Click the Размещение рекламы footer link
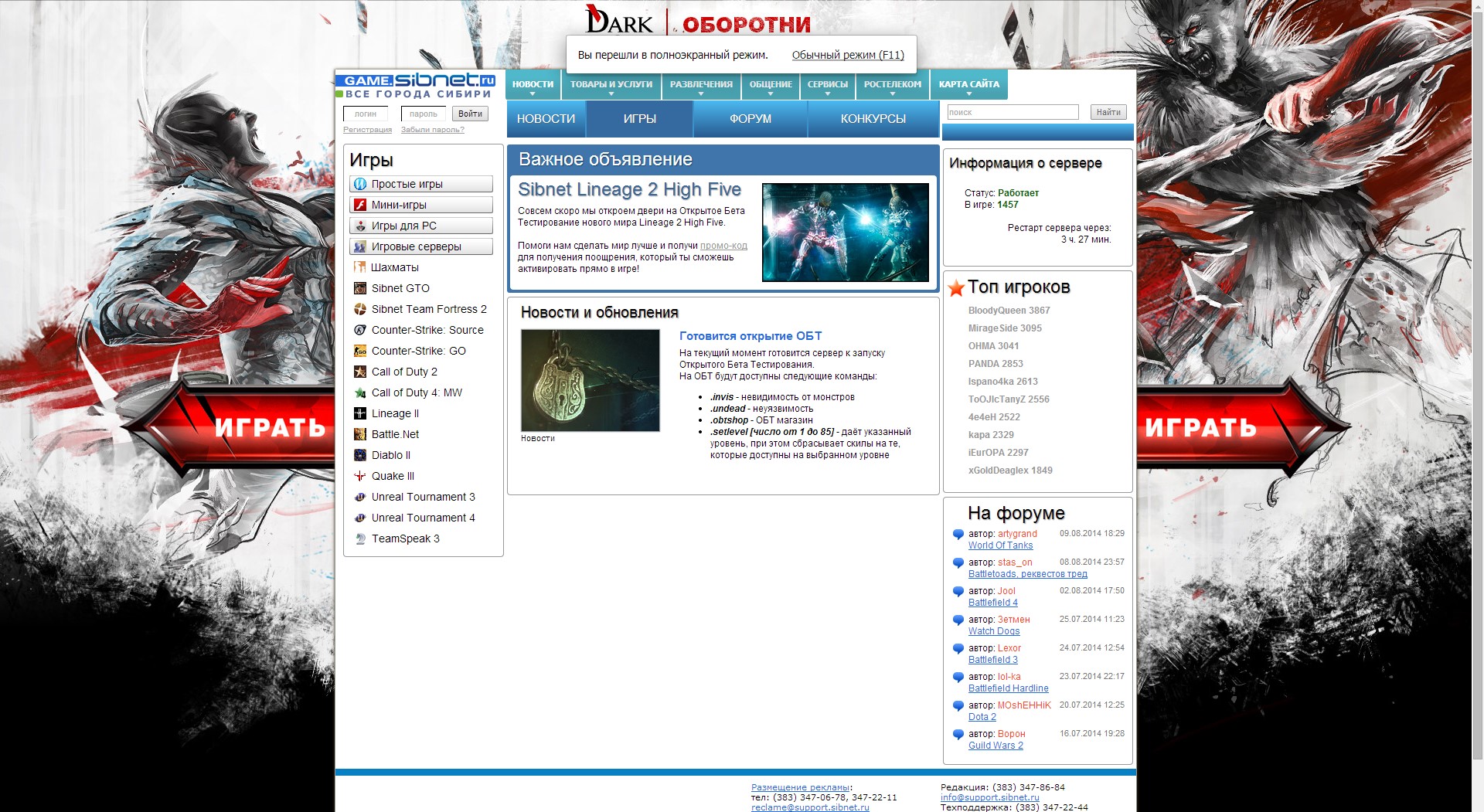The image size is (1484, 812). pyautogui.click(x=800, y=787)
